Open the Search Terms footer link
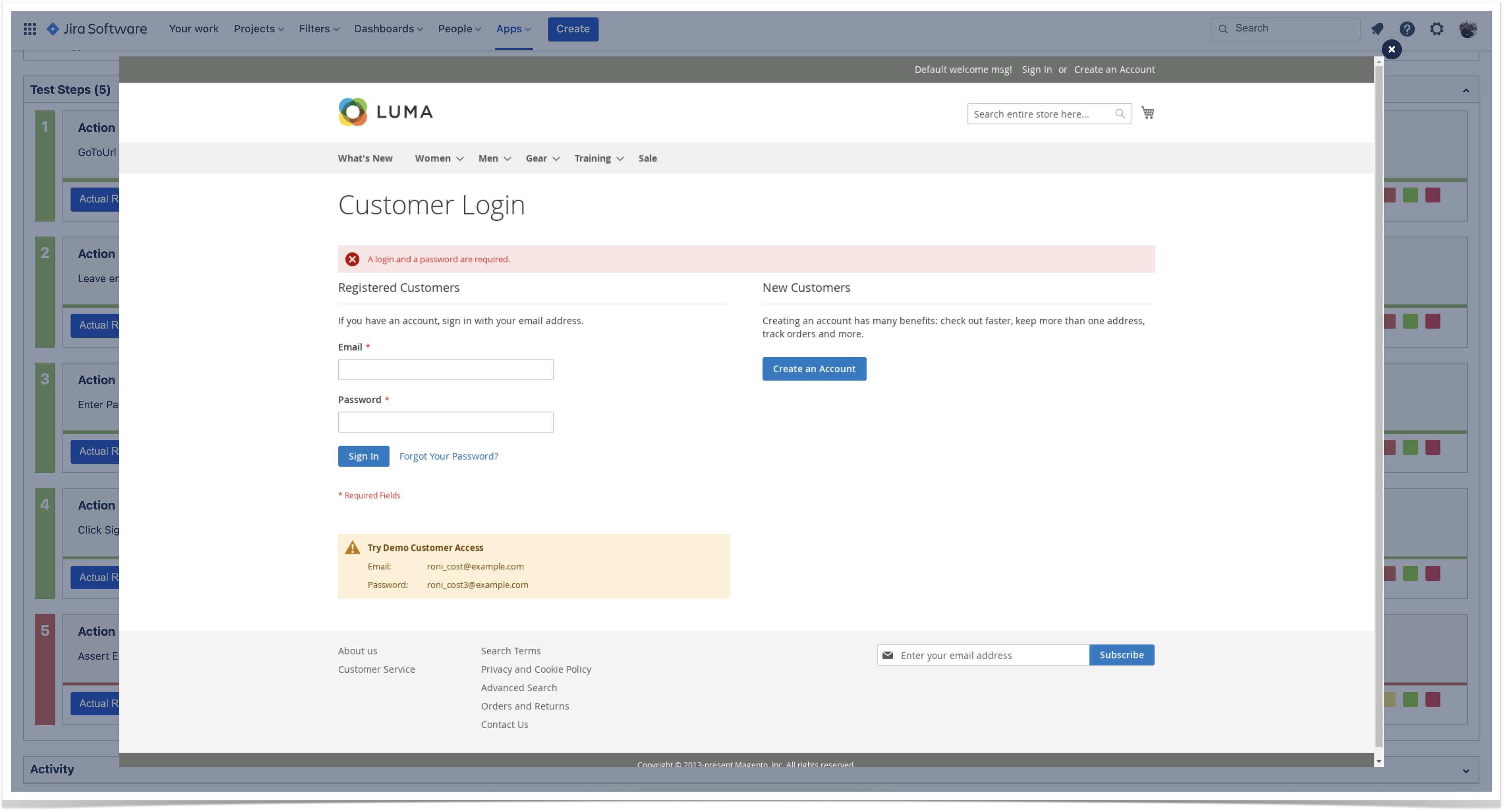 [x=511, y=651]
